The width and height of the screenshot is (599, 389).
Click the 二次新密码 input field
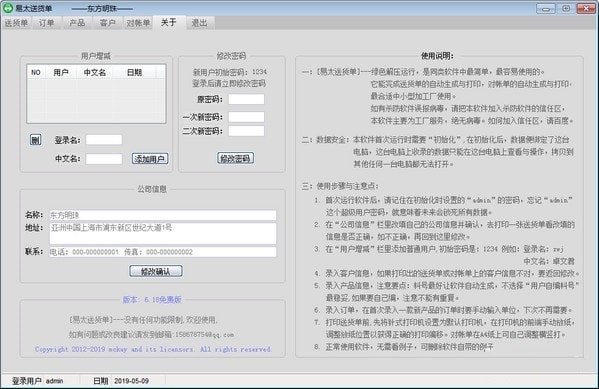246,131
